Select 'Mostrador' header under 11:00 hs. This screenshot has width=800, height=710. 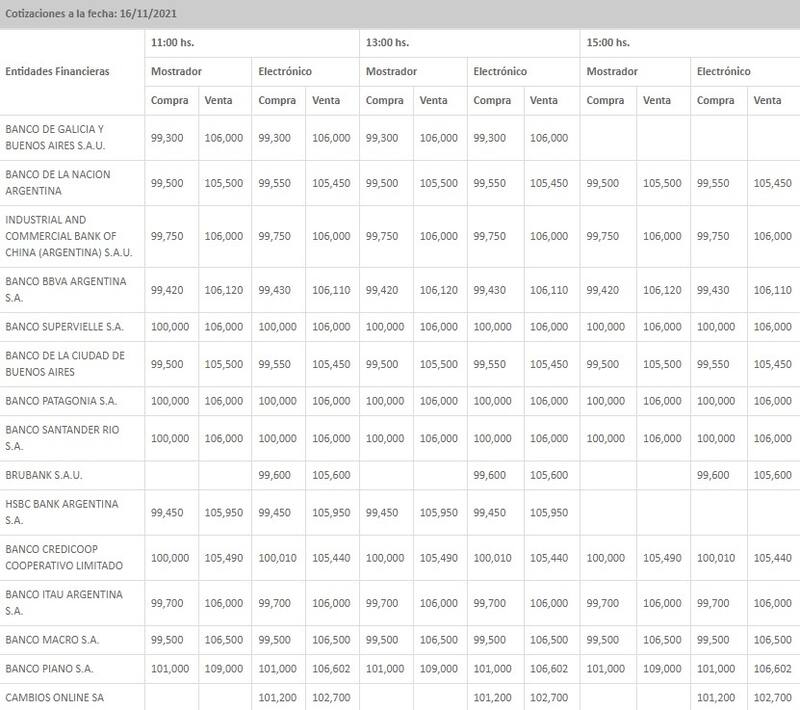pos(176,72)
